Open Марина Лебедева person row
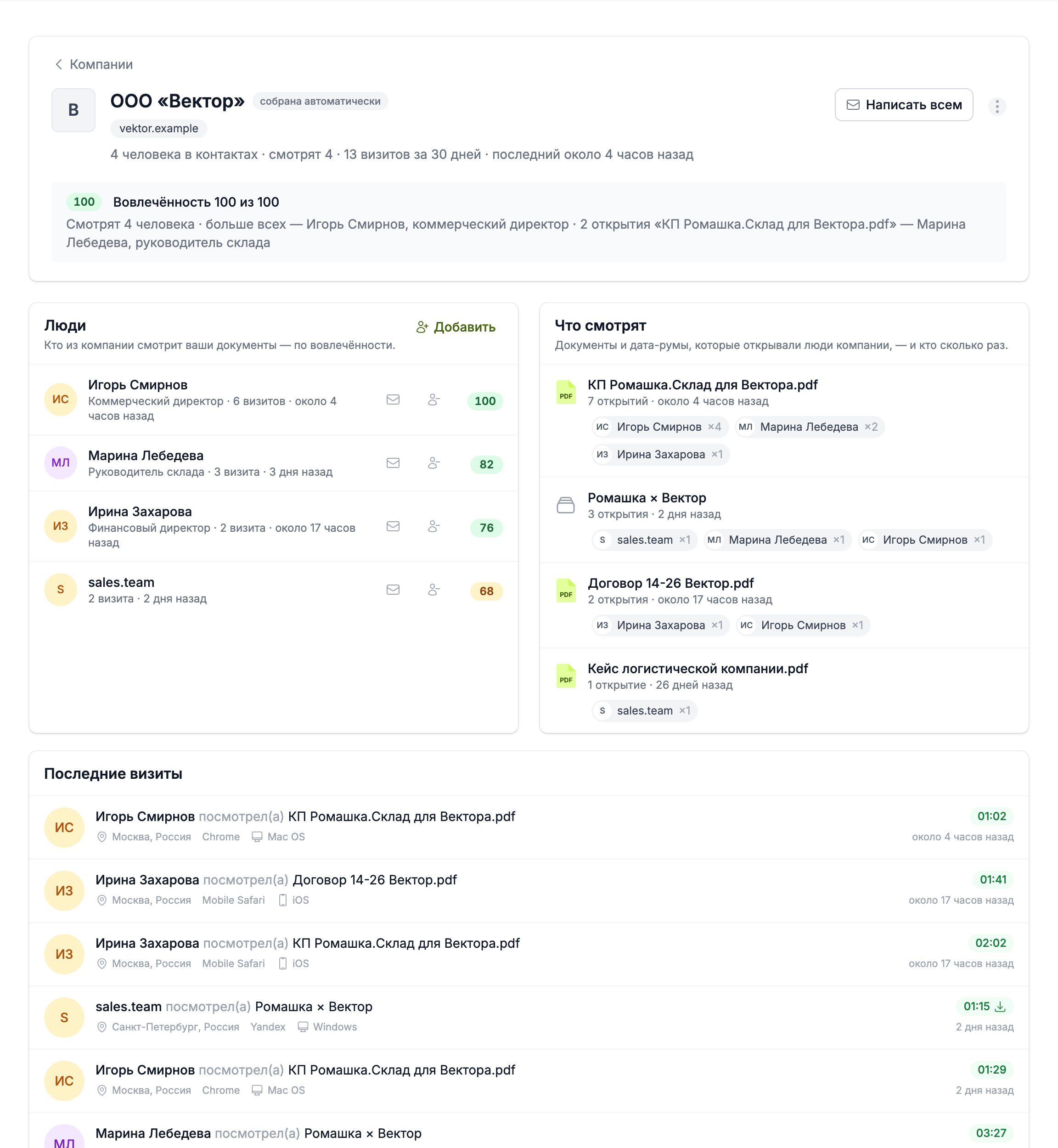This screenshot has height=1148, width=1058. point(274,463)
